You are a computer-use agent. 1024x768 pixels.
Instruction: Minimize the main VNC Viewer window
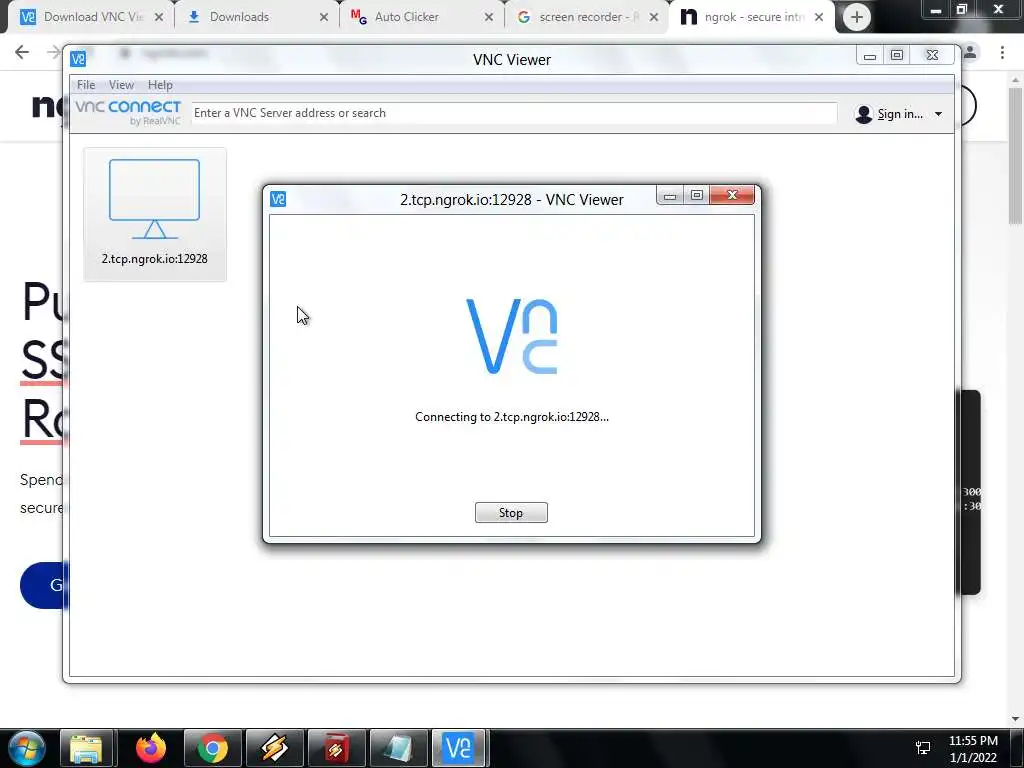click(870, 56)
